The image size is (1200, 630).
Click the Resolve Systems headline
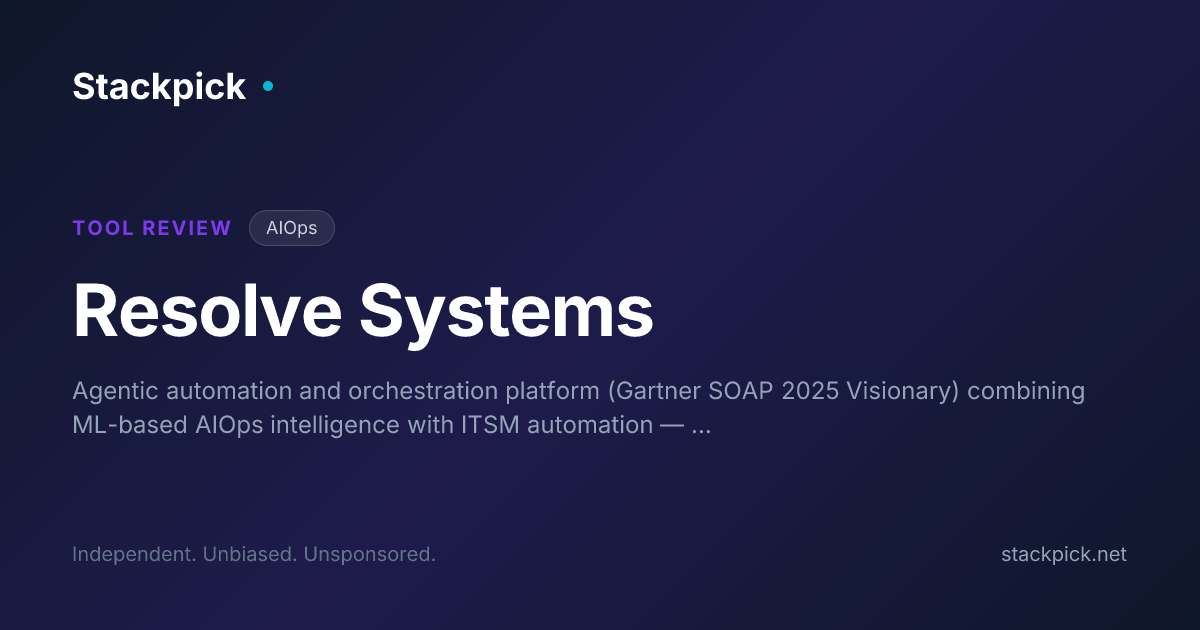click(x=363, y=311)
